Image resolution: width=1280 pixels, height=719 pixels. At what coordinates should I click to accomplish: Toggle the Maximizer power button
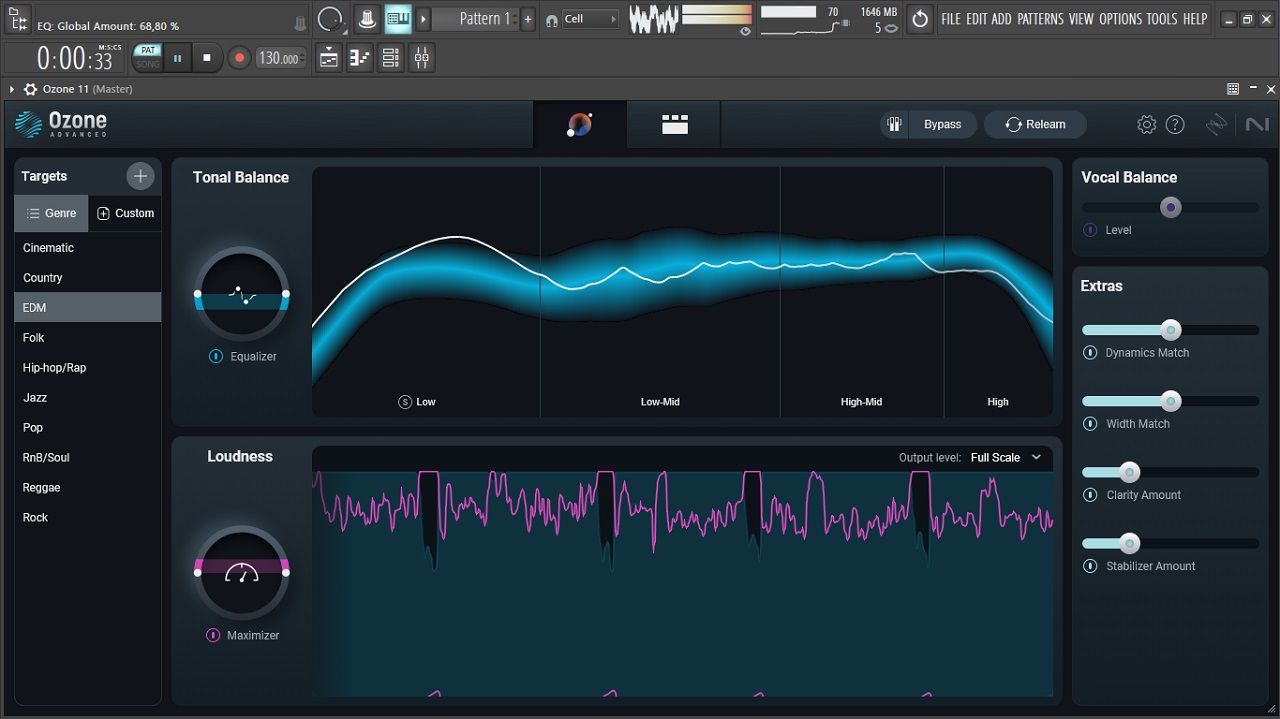click(213, 636)
